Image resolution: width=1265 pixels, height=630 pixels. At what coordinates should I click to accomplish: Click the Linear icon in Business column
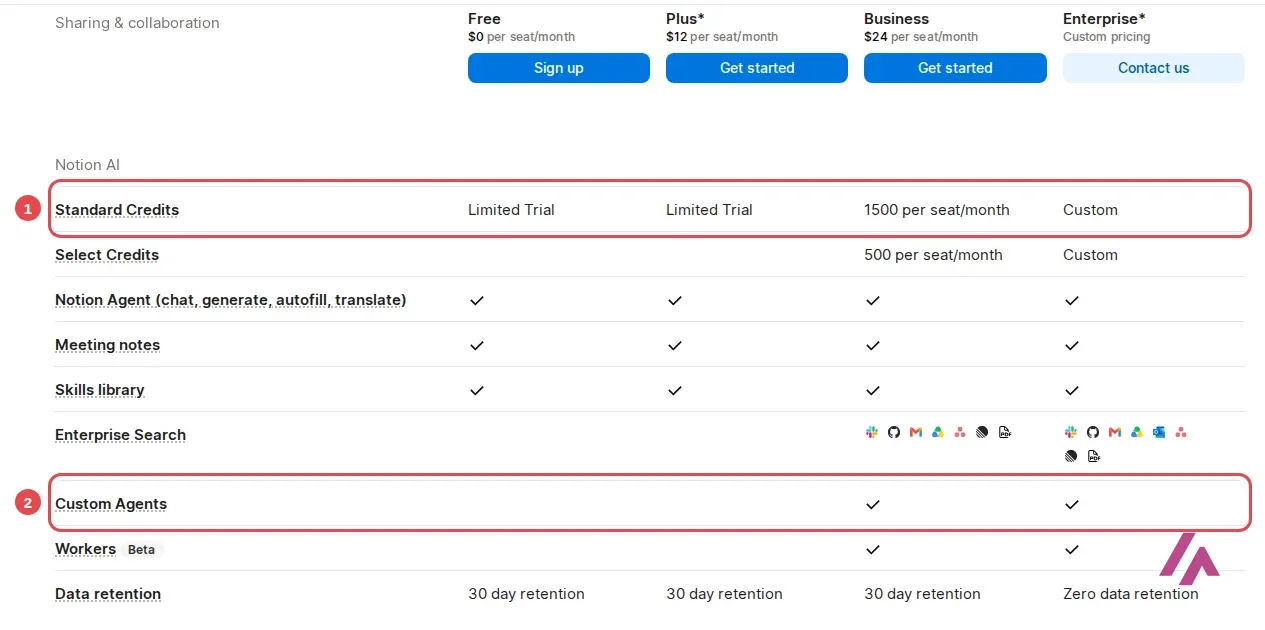(982, 432)
